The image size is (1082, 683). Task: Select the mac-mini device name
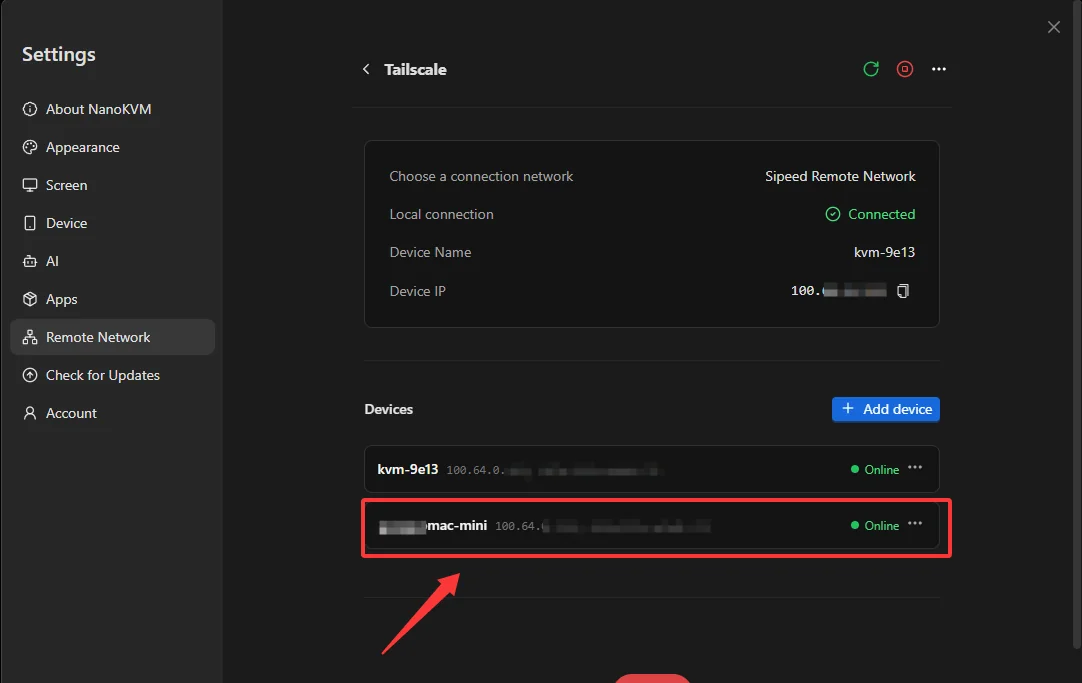[433, 526]
